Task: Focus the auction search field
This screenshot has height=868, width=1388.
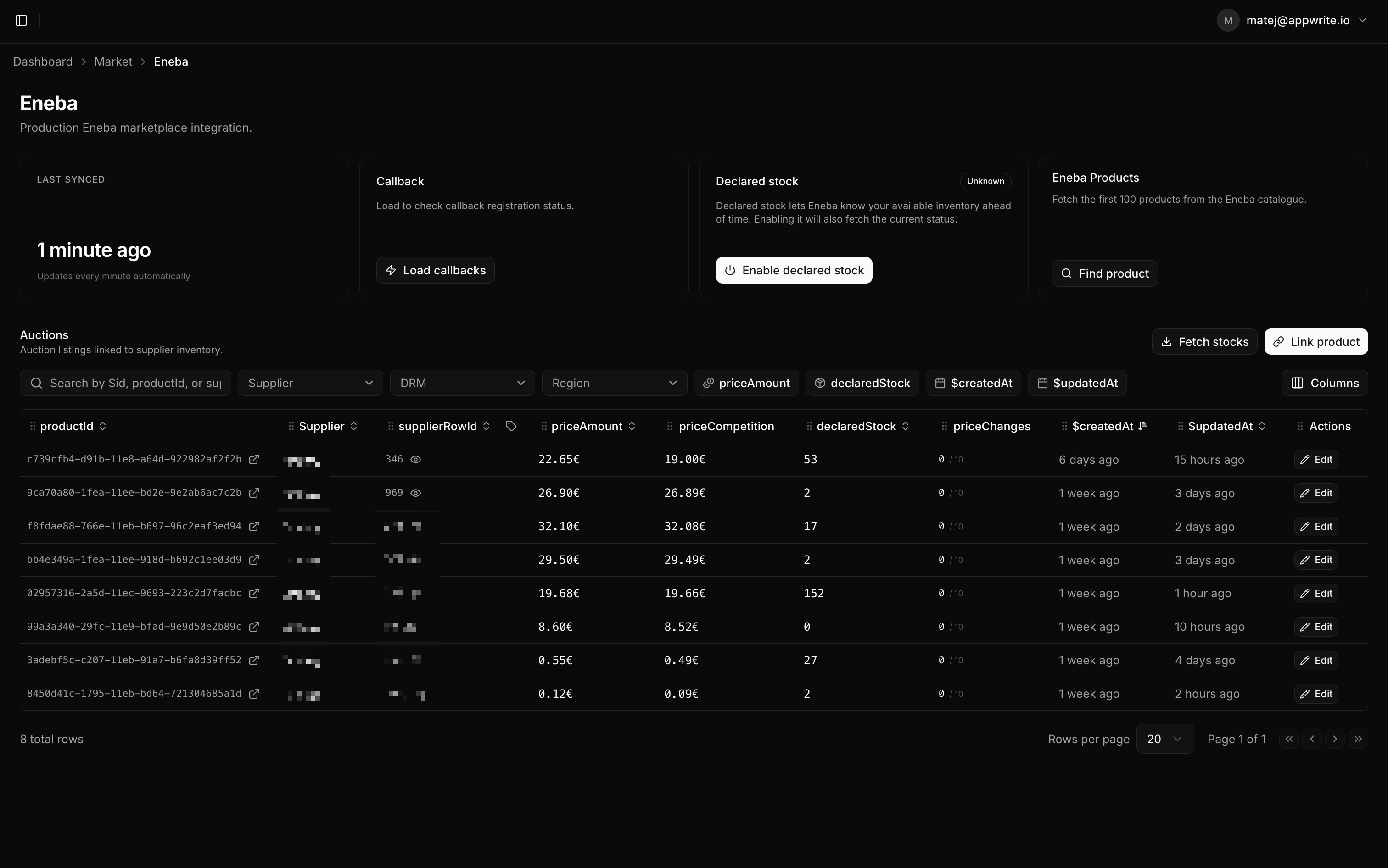Action: point(134,383)
